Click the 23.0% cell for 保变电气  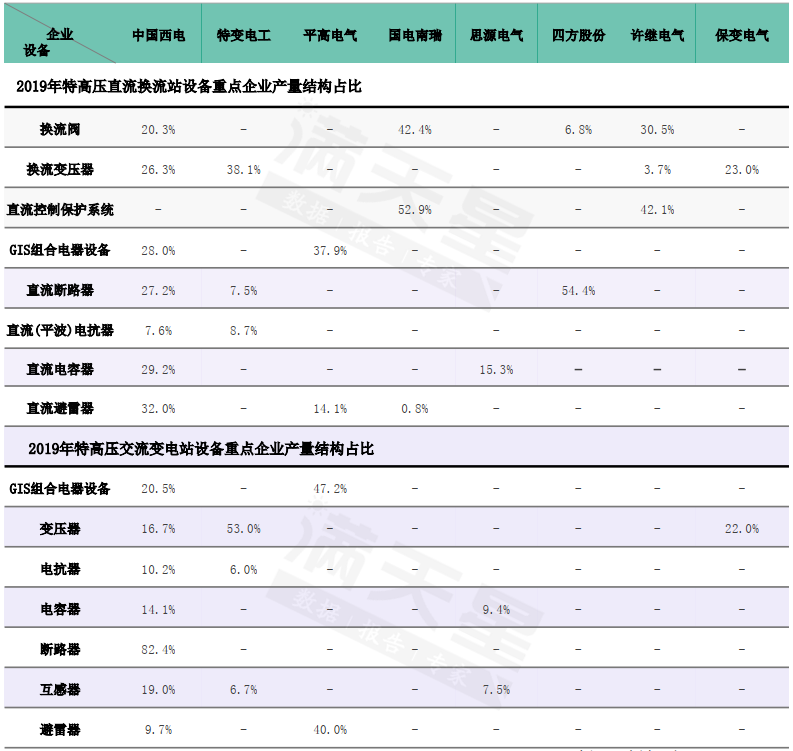tap(742, 170)
